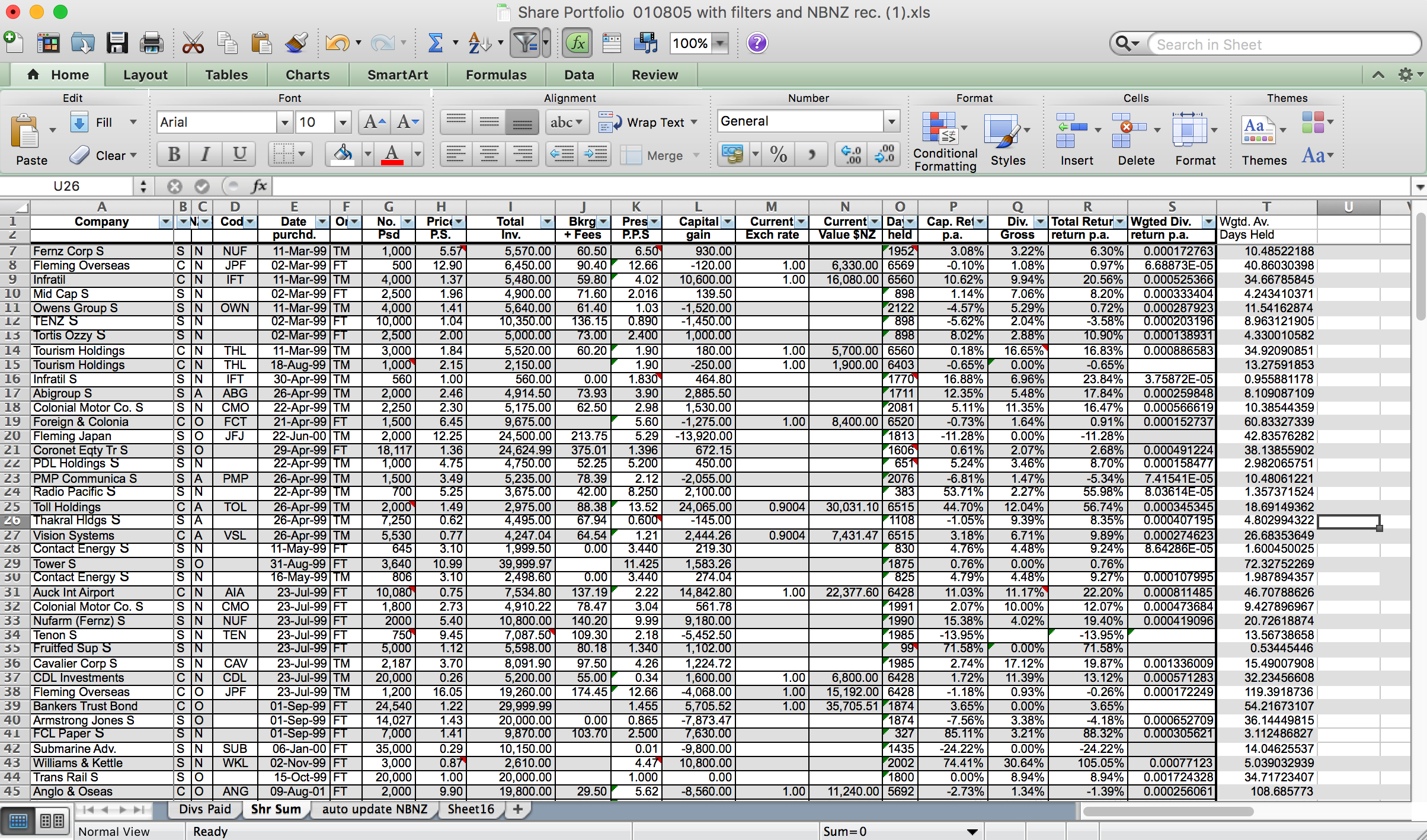Apply Percent number style

click(778, 153)
